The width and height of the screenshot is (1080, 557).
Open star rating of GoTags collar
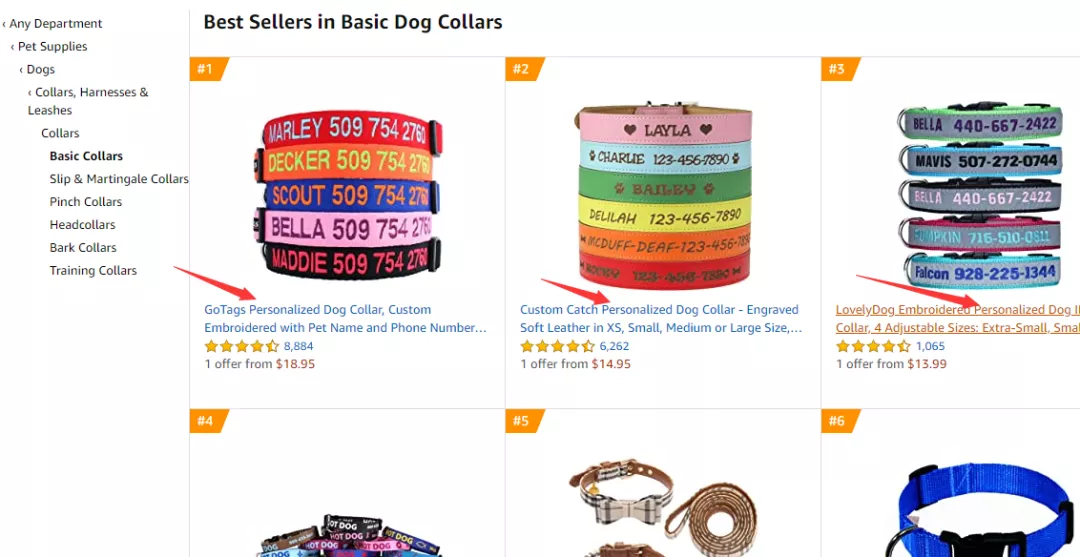tap(241, 346)
